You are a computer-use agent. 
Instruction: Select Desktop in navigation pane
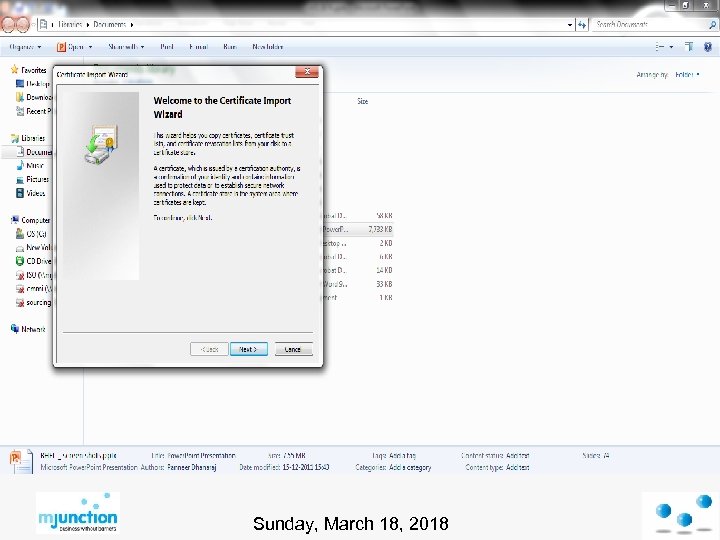pos(38,84)
